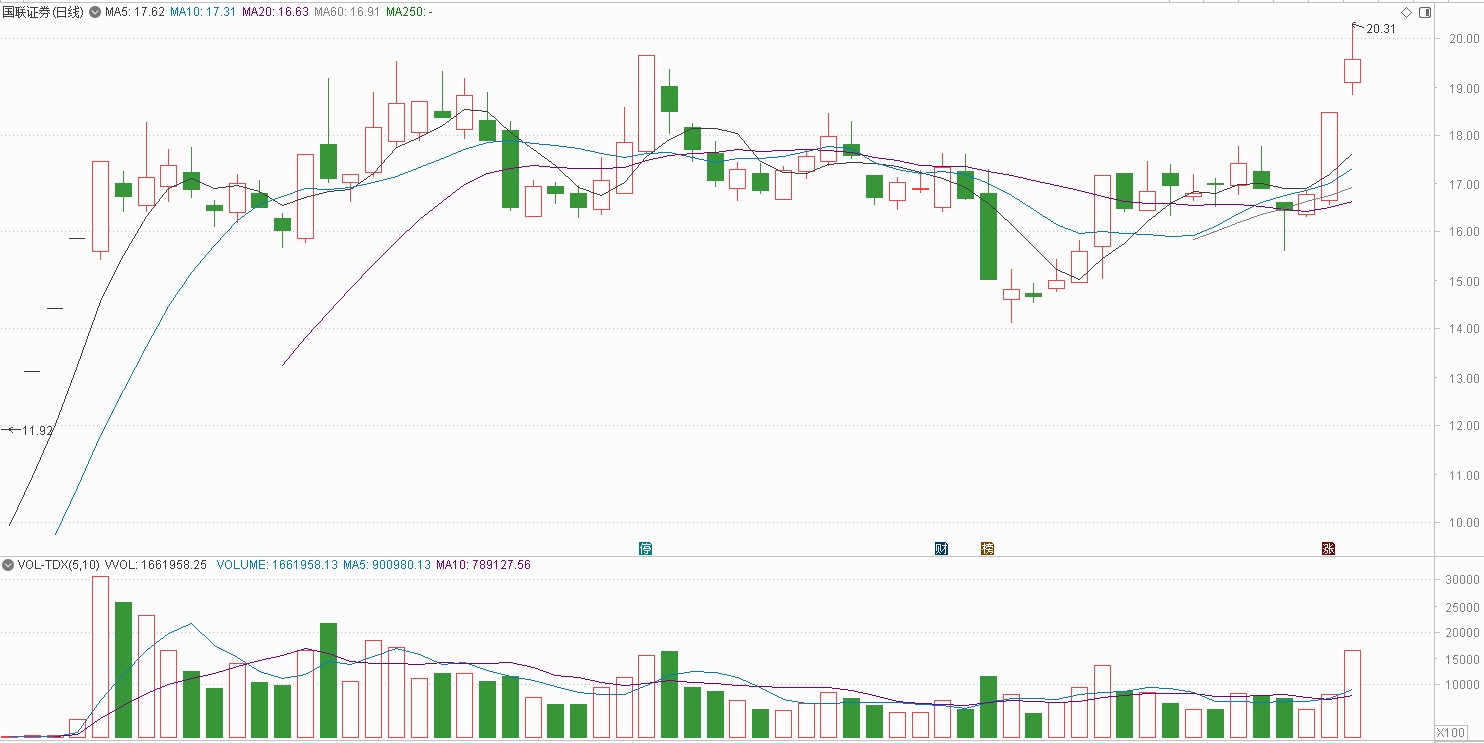1484x743 pixels.
Task: Select the MA20: 16.63 indicator label
Action: coord(275,12)
